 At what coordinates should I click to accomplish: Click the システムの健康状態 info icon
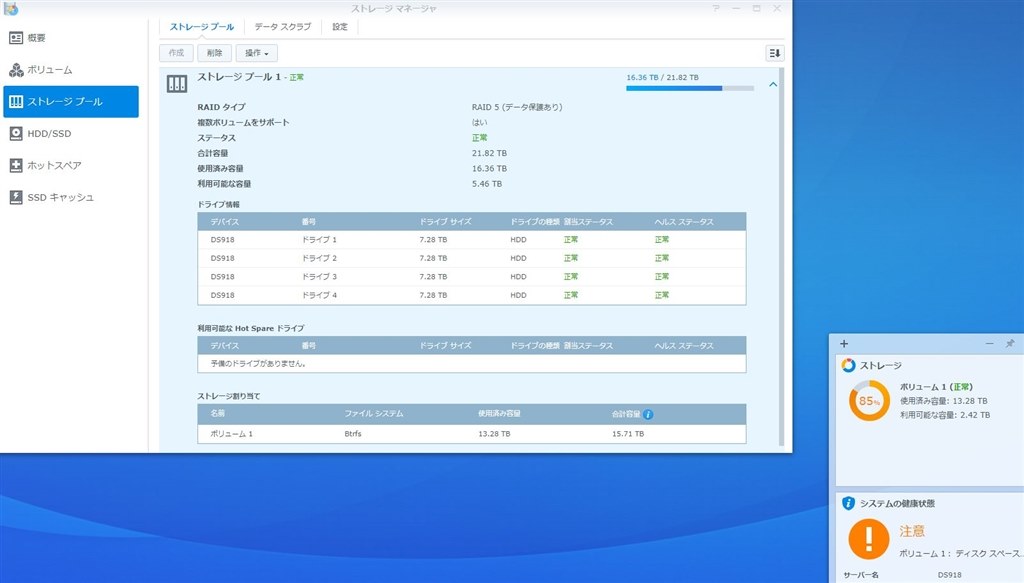(x=848, y=503)
